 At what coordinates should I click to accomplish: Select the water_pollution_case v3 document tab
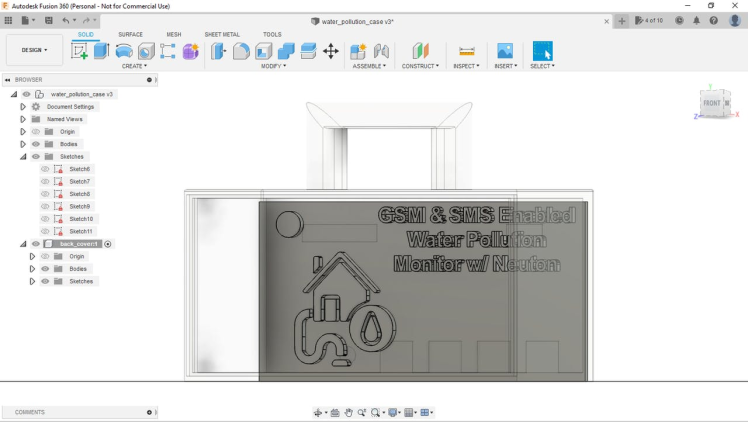click(x=352, y=21)
